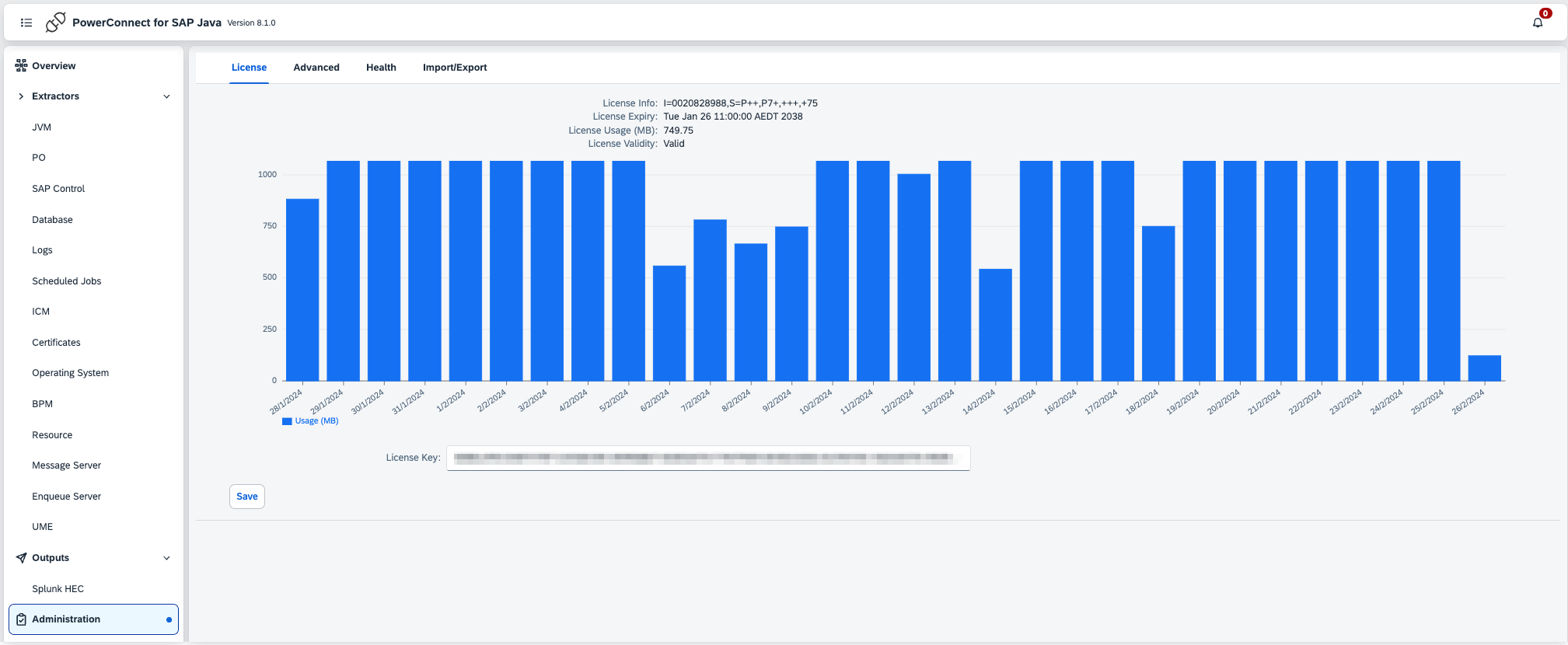Click the Outputs paper-plane icon
The width and height of the screenshot is (1568, 645).
[21, 558]
